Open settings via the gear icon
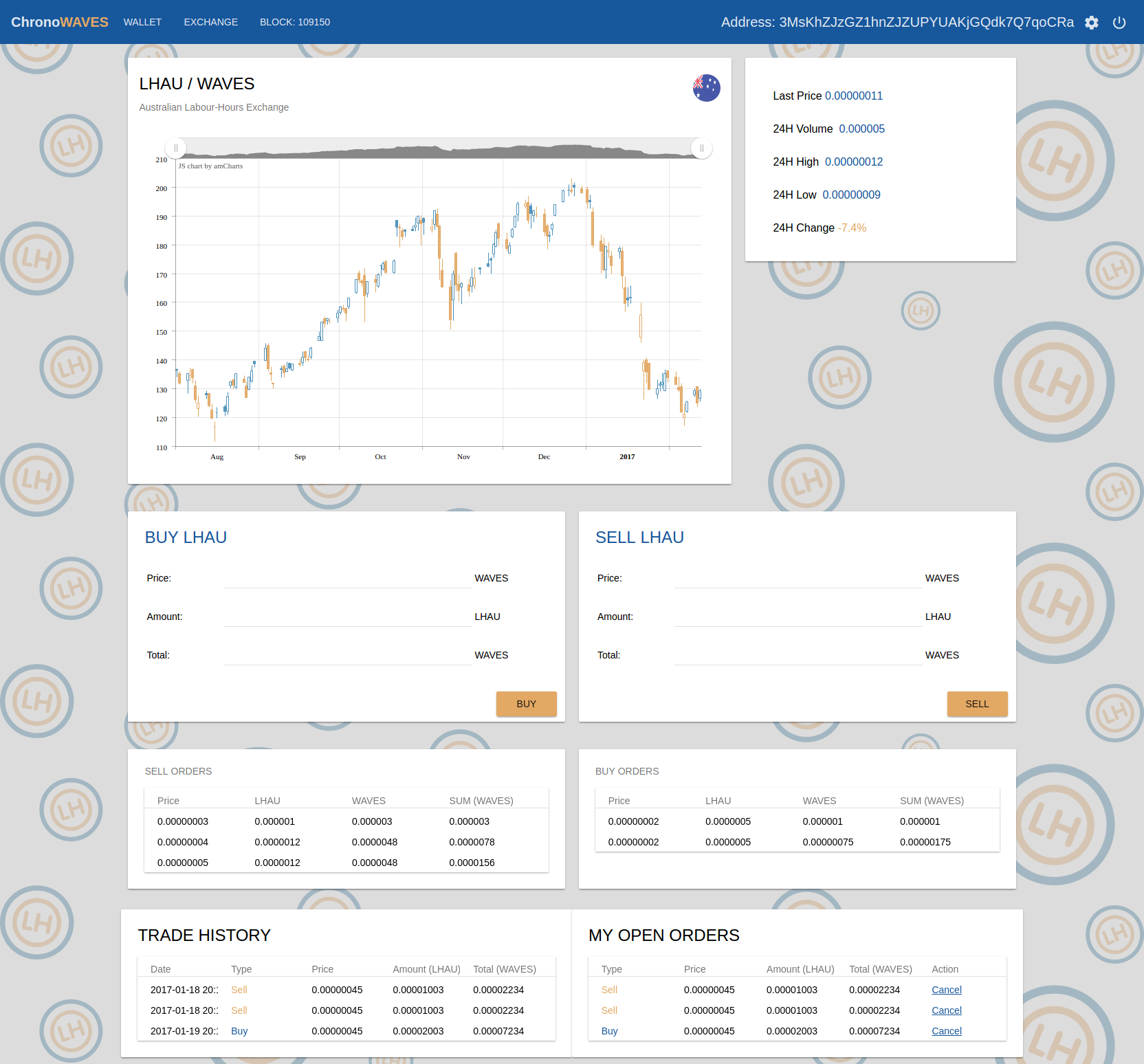 (1091, 23)
